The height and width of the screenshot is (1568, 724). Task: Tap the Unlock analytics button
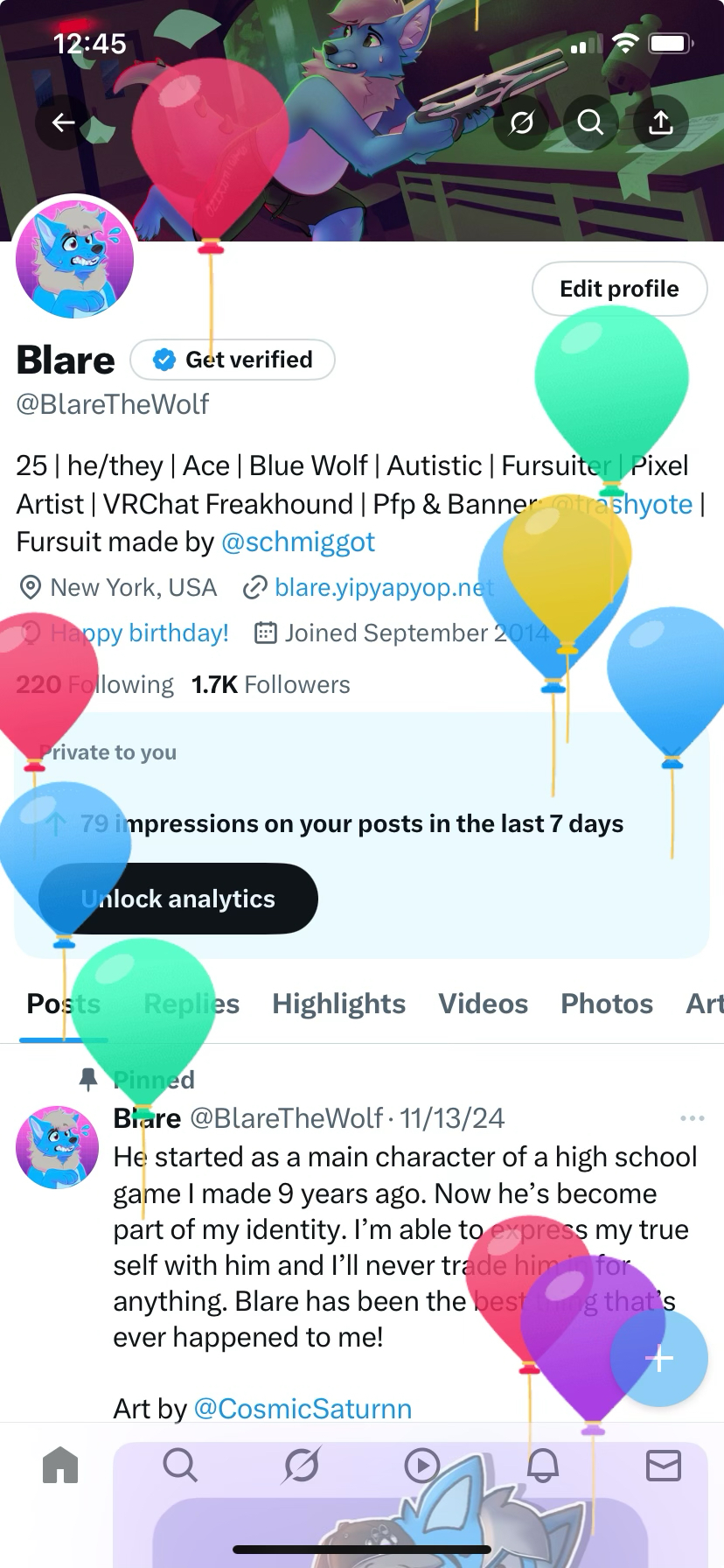click(x=178, y=899)
